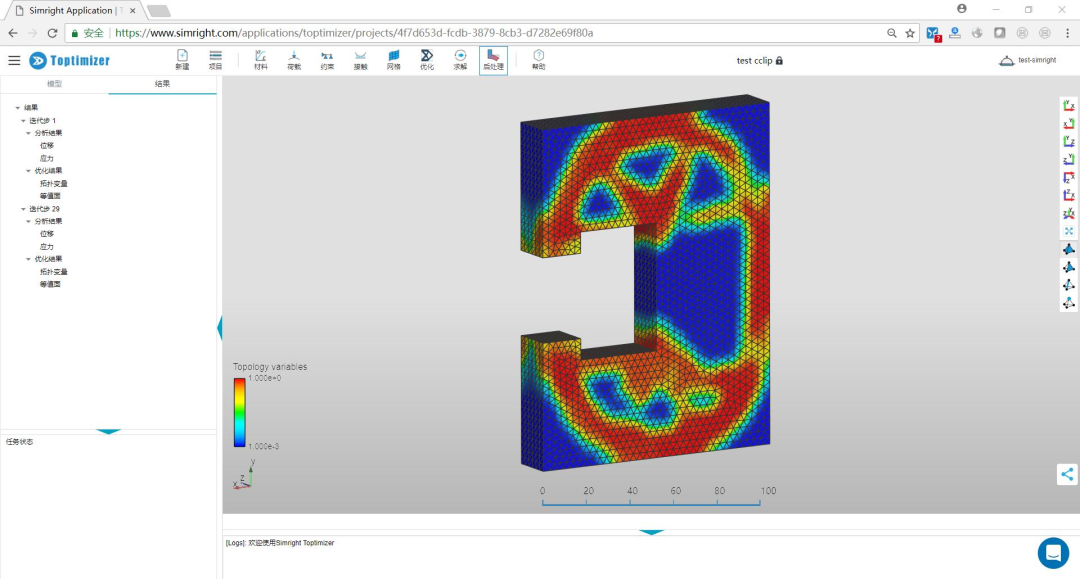Screen dimensions: 1080x579
Task: Select the 网格 (Mesh) tool
Action: pyautogui.click(x=393, y=60)
